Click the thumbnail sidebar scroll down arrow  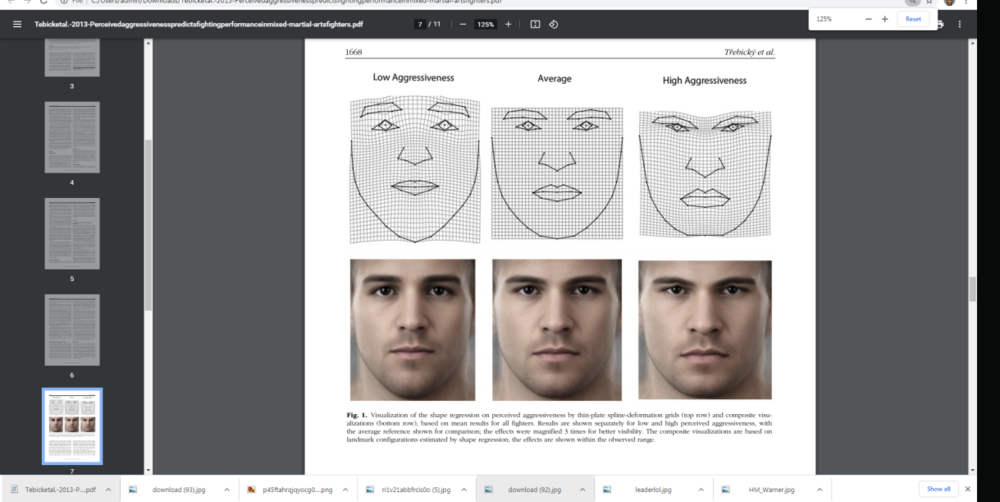pos(149,470)
